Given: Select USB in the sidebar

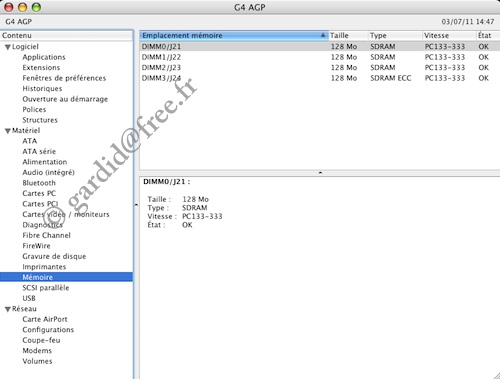Looking at the screenshot, I should point(29,298).
